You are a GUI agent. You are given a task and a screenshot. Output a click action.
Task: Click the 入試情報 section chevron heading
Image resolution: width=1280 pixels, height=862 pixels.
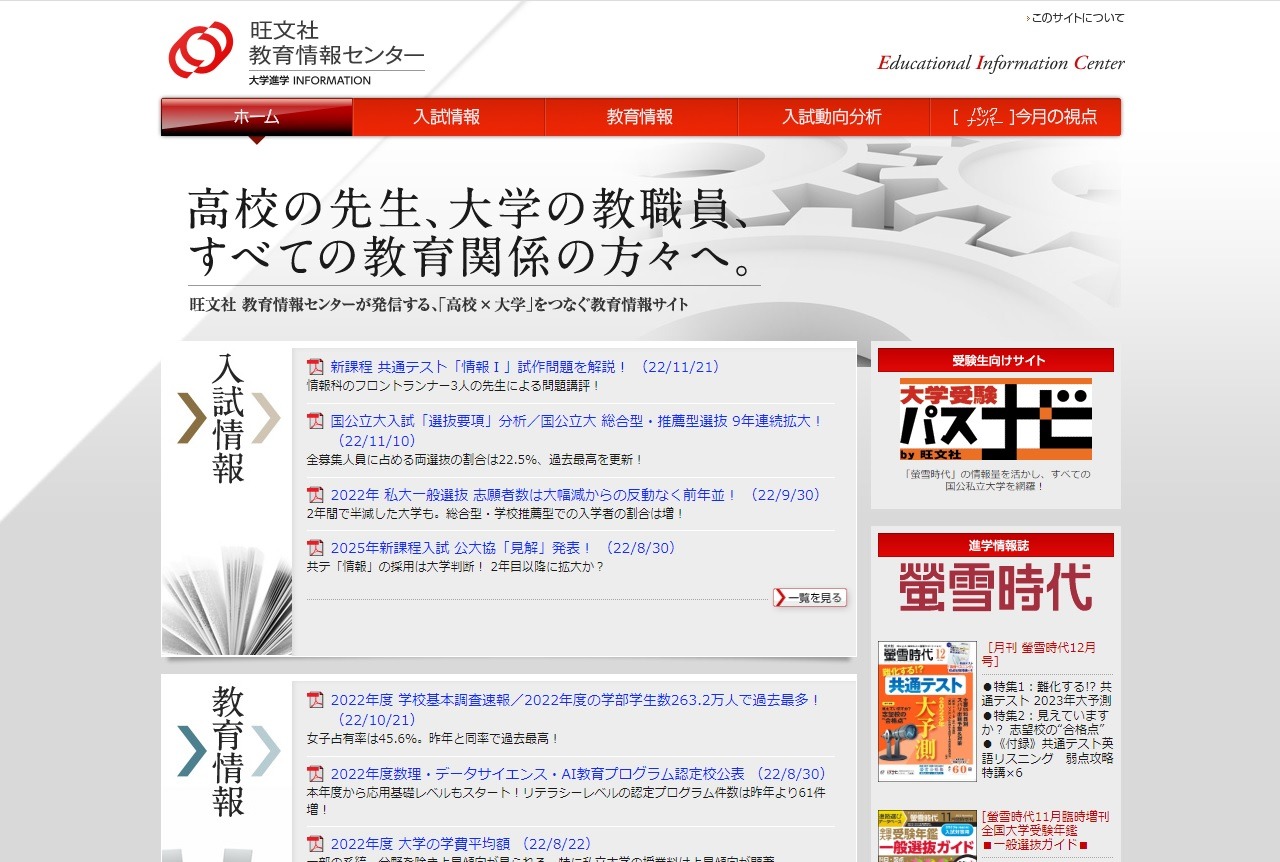coord(229,418)
